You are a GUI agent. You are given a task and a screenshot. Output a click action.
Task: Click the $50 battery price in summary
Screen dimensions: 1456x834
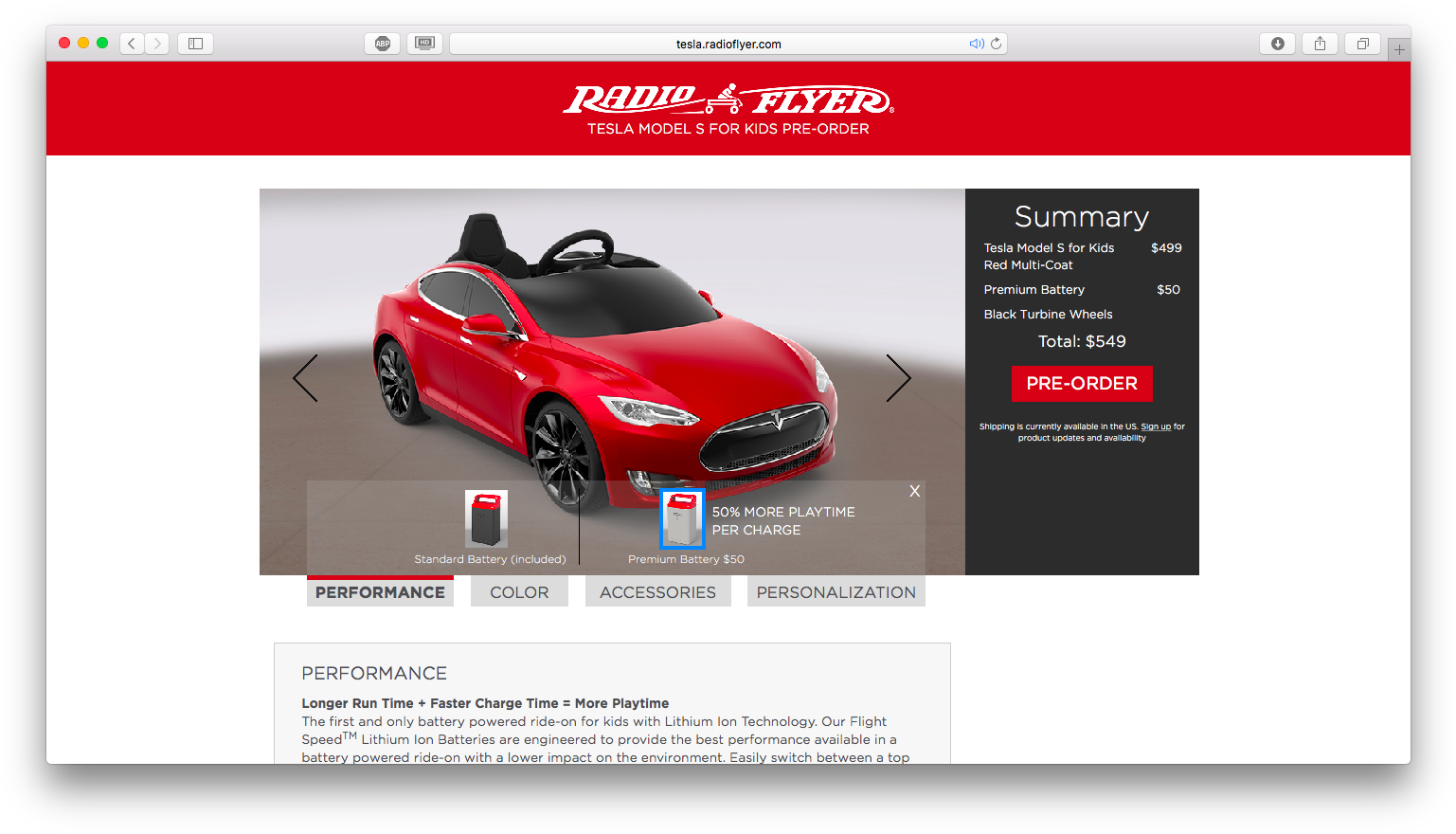tap(1168, 290)
